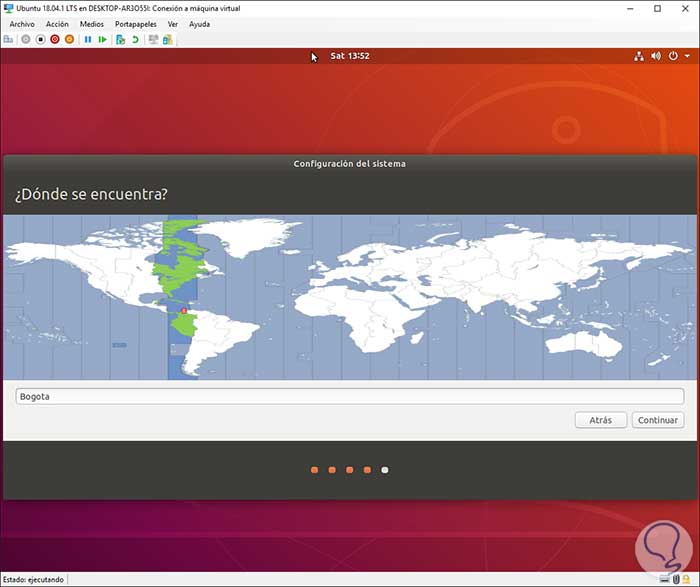Screen dimensions: 700x587
Task: Click the 'Configuración del sistema' title text
Action: (x=350, y=164)
